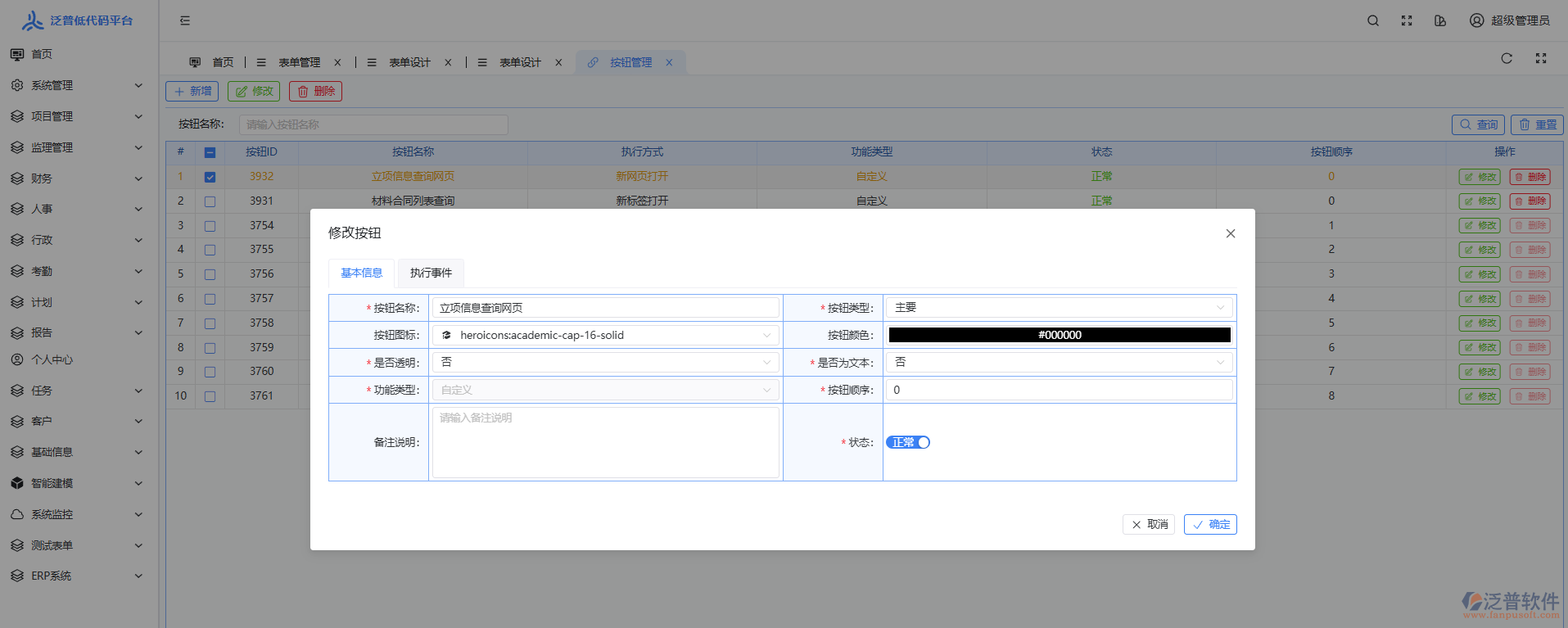Click the super administrator user avatar icon
The height and width of the screenshot is (628, 1568).
point(1476,20)
